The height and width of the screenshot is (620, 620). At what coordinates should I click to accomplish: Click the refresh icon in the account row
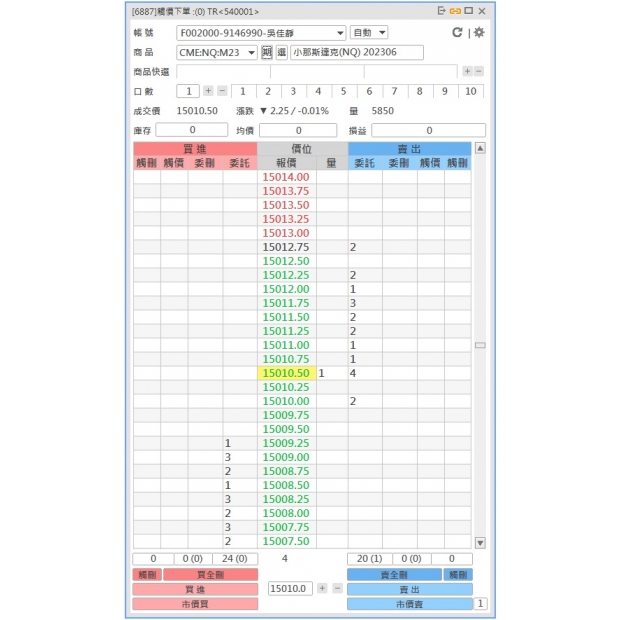click(457, 32)
